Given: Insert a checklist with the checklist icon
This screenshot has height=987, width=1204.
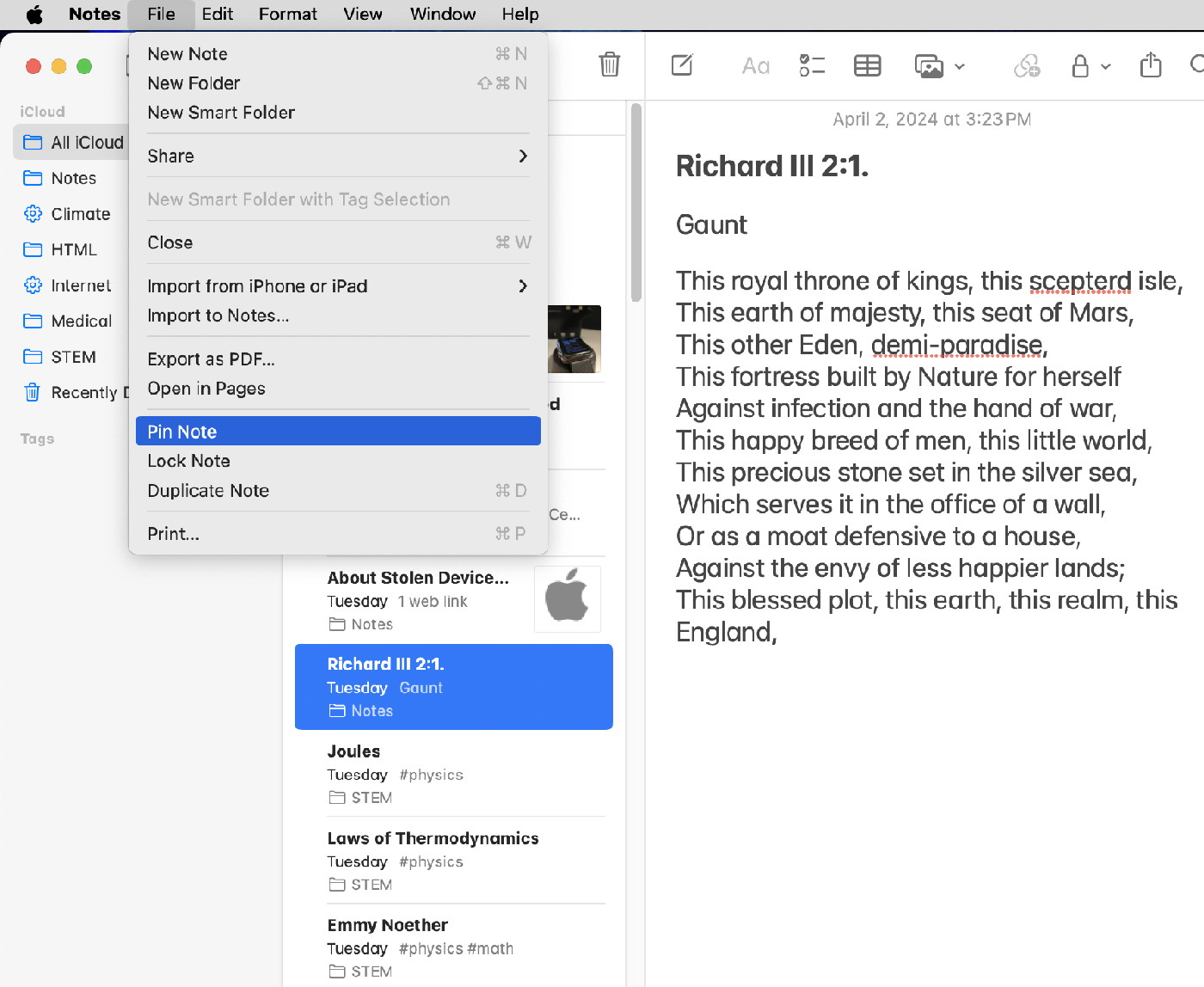Looking at the screenshot, I should (x=812, y=65).
